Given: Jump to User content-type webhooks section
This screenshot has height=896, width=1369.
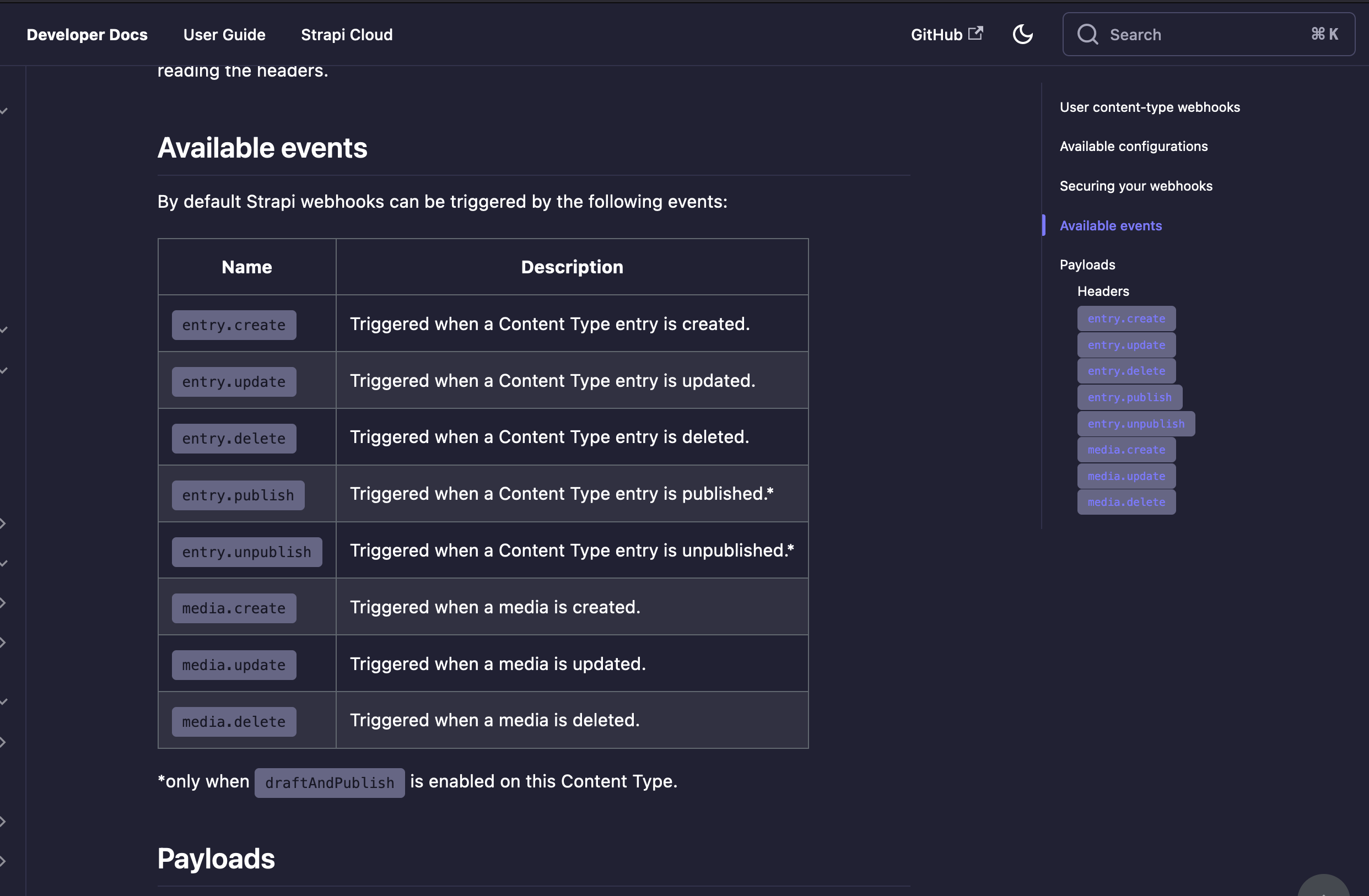Looking at the screenshot, I should (1150, 107).
